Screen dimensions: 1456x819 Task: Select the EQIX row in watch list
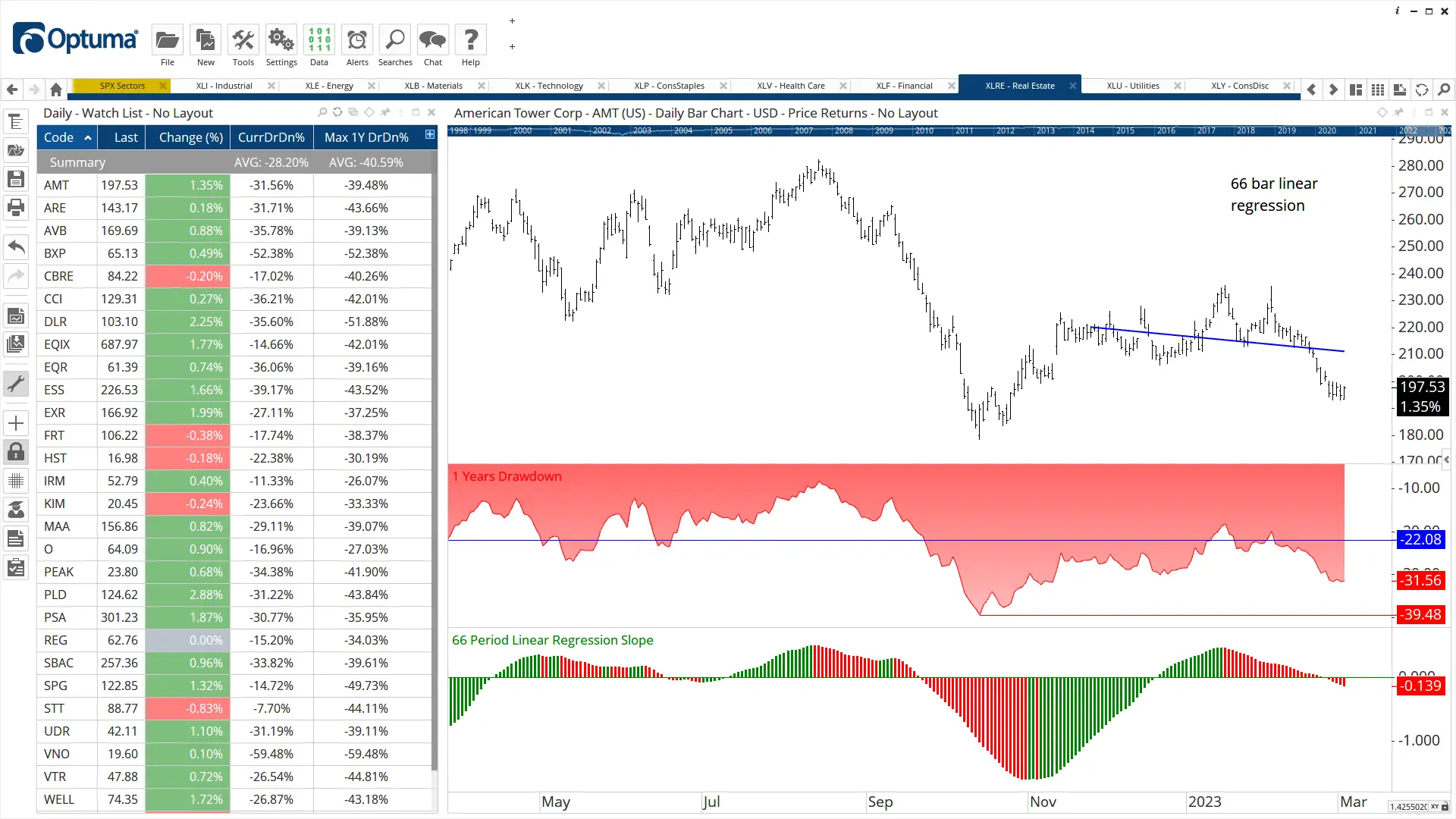234,344
